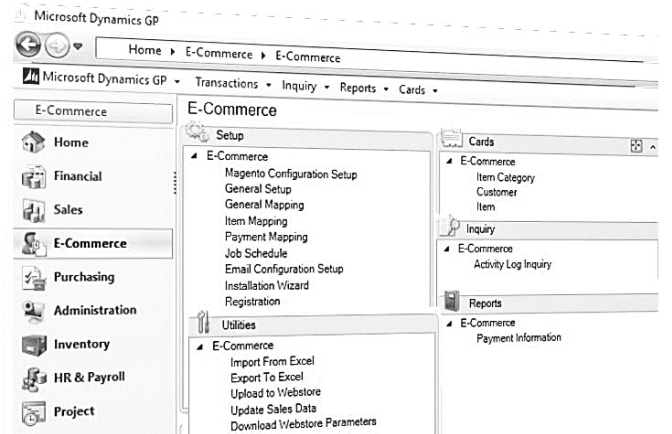
Task: Click the Project icon in sidebar
Action: click(x=34, y=413)
